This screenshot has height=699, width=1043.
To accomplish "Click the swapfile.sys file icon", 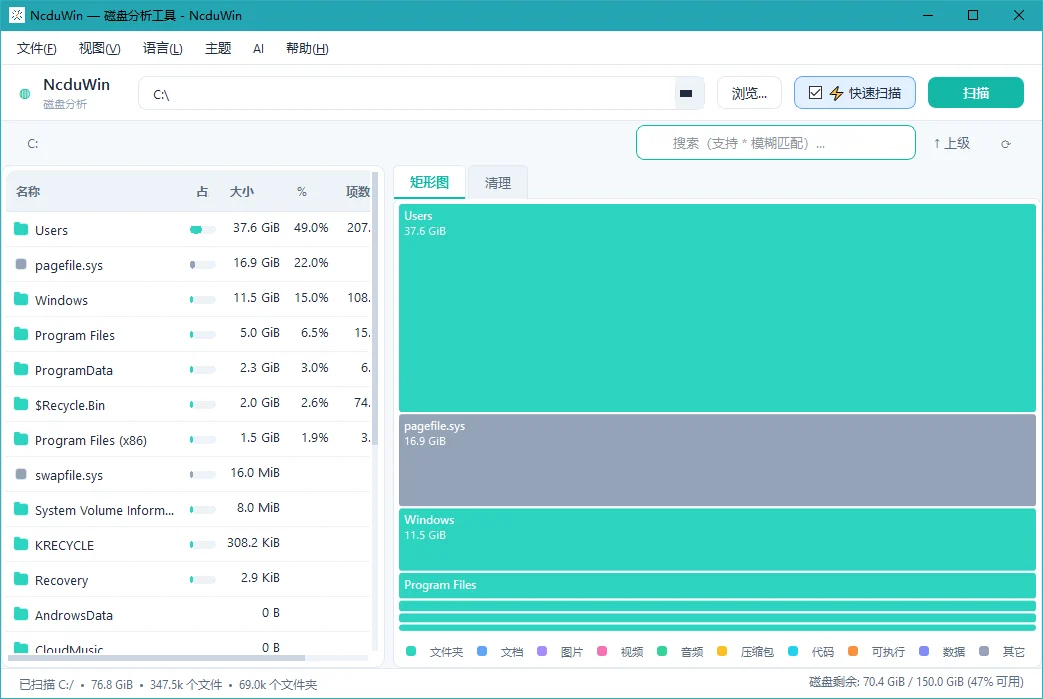I will pos(21,475).
